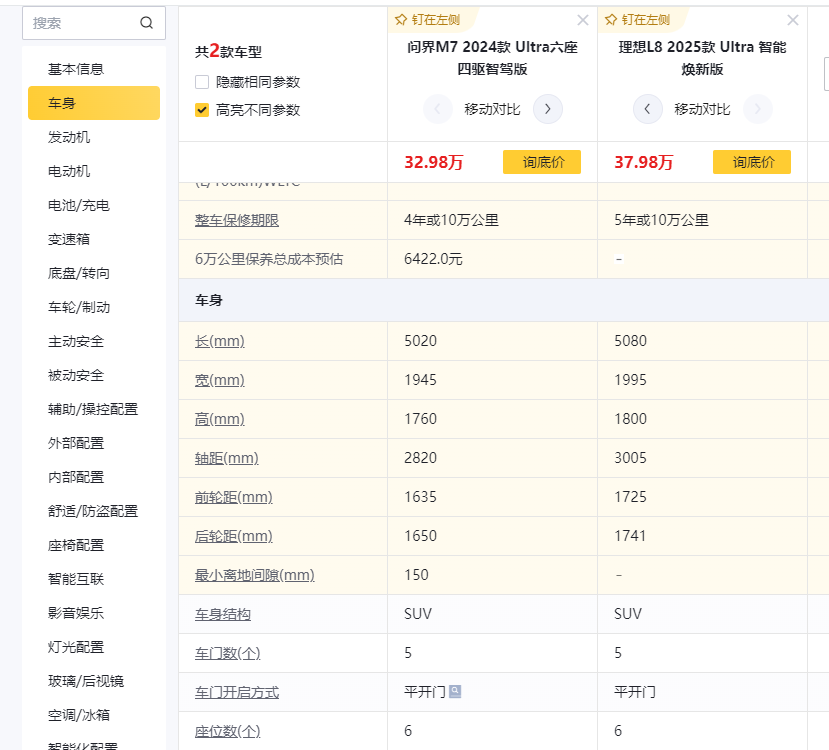
Task: Open 车身结构 parameter link
Action: click(223, 614)
